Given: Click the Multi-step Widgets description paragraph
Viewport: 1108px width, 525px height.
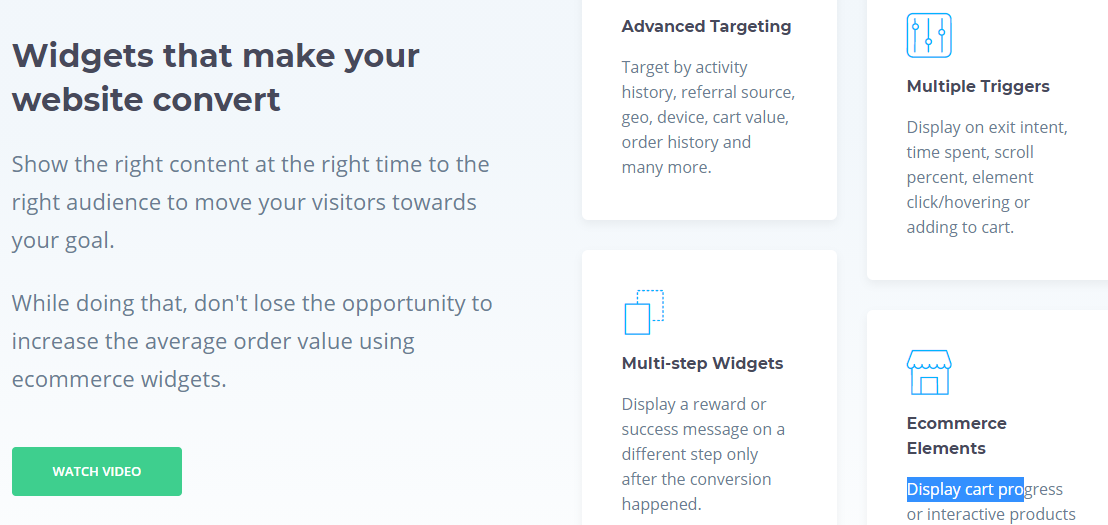Looking at the screenshot, I should [x=703, y=454].
